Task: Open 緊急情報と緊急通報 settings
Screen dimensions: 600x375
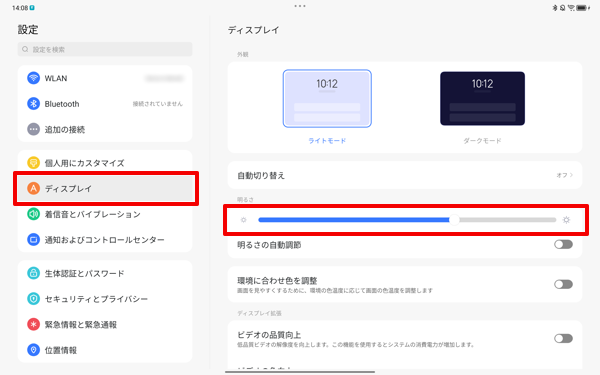Action: tap(105, 324)
